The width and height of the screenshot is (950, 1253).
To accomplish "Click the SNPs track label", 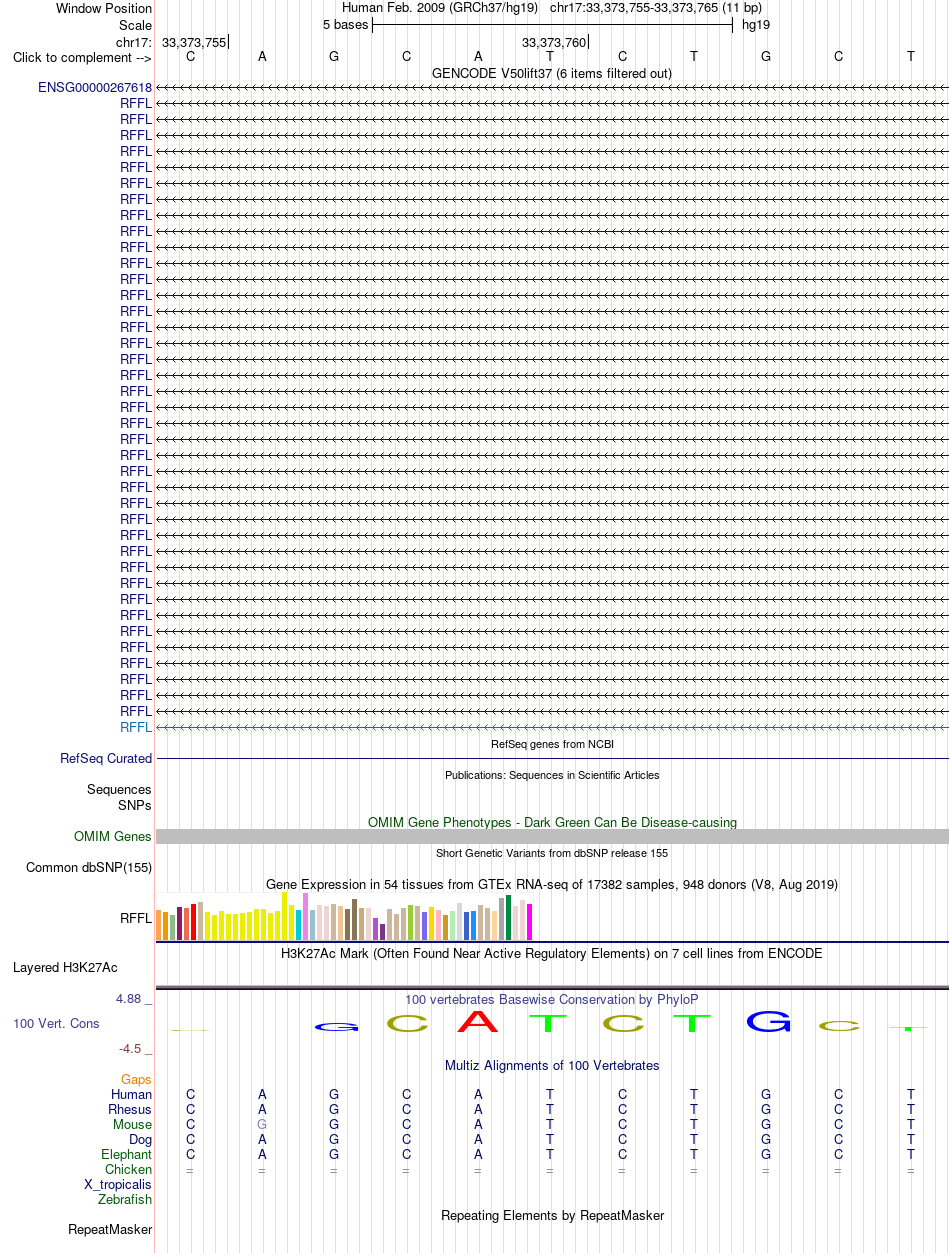I will pyautogui.click(x=135, y=805).
